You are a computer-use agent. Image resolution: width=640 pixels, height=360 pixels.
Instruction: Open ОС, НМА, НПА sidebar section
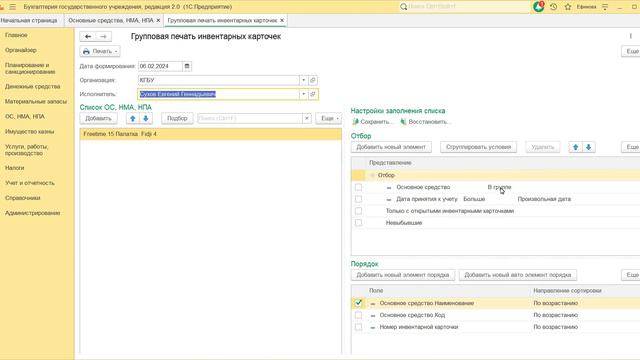pyautogui.click(x=25, y=116)
